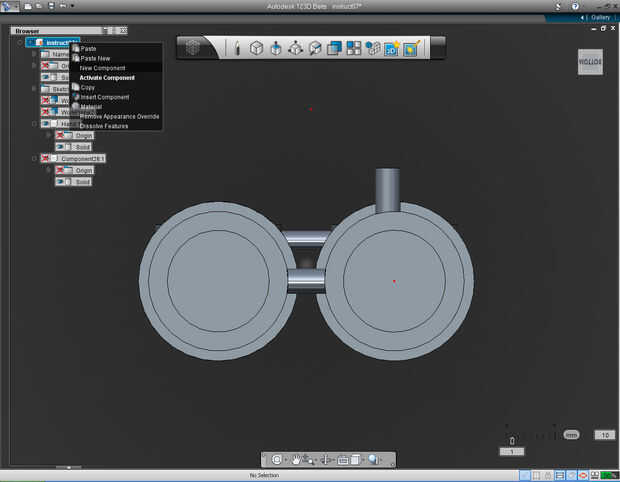Open the Materials paintbrush tool
The height and width of the screenshot is (482, 620).
pos(411,48)
